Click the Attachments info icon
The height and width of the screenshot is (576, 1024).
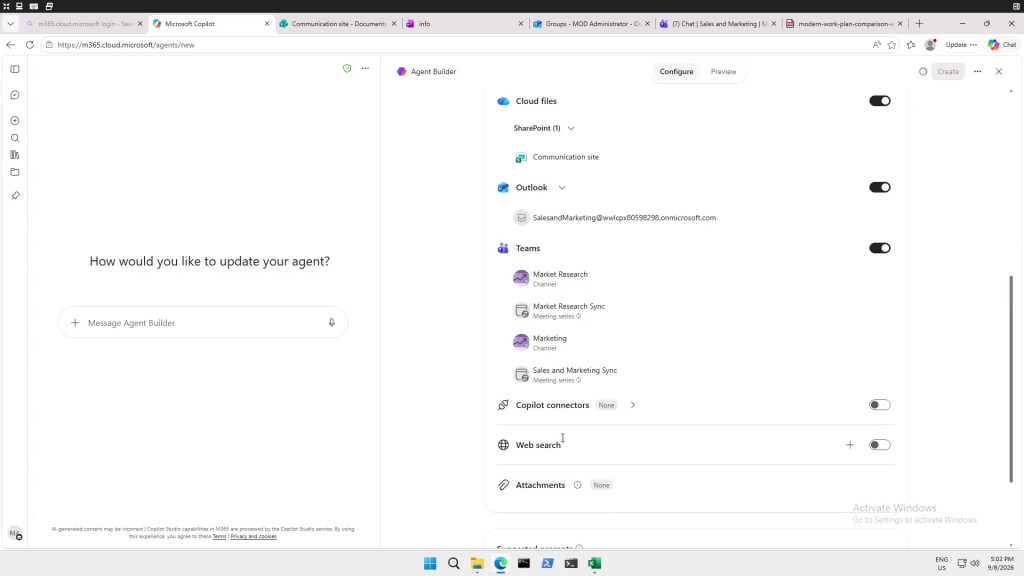coord(577,485)
